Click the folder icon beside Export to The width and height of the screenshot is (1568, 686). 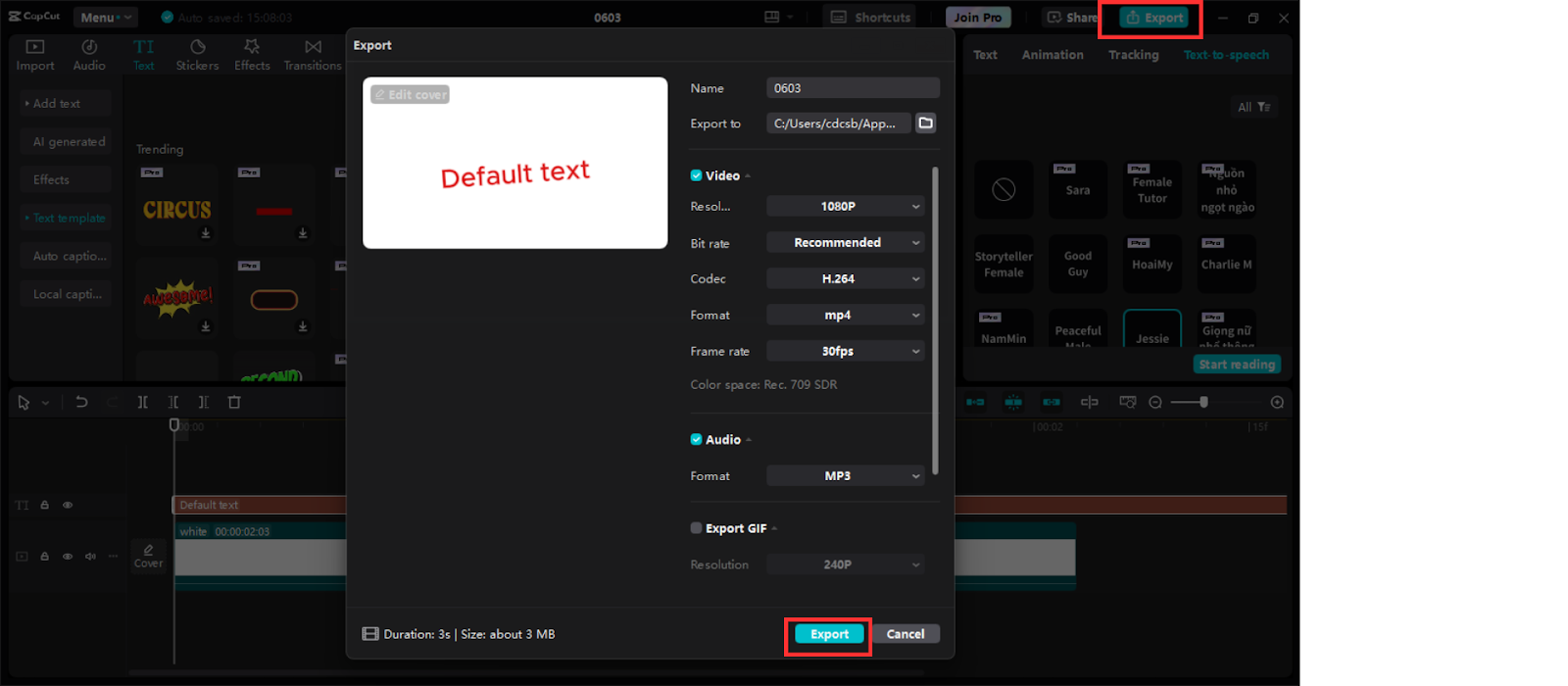pyautogui.click(x=926, y=123)
